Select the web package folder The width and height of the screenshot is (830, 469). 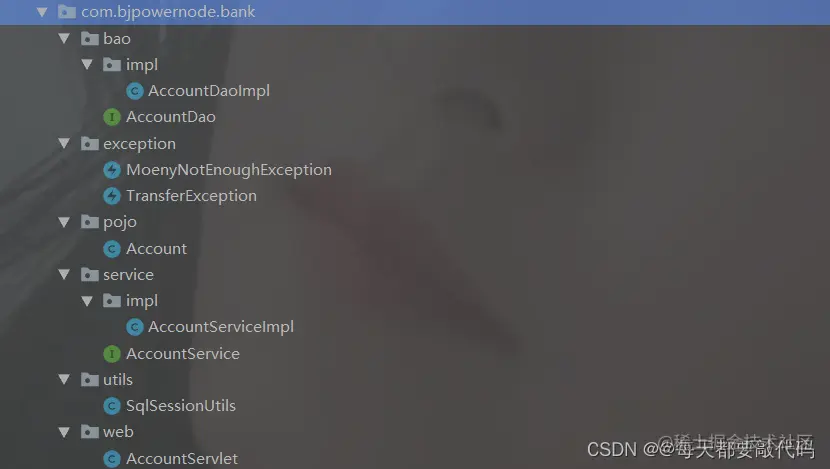[118, 432]
